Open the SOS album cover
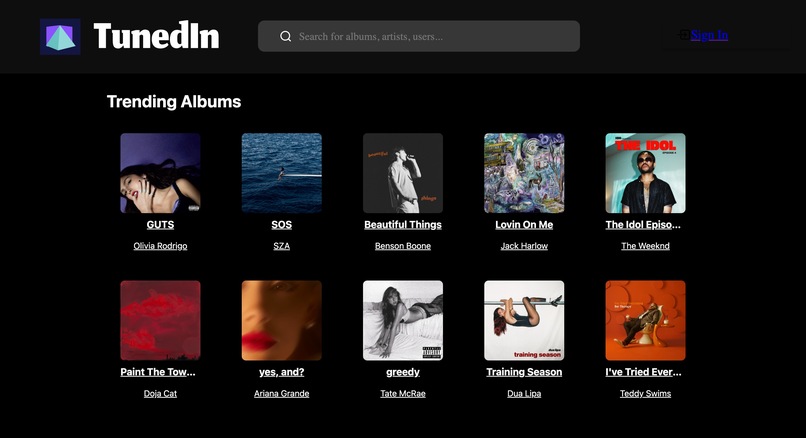This screenshot has height=438, width=806. pyautogui.click(x=282, y=173)
